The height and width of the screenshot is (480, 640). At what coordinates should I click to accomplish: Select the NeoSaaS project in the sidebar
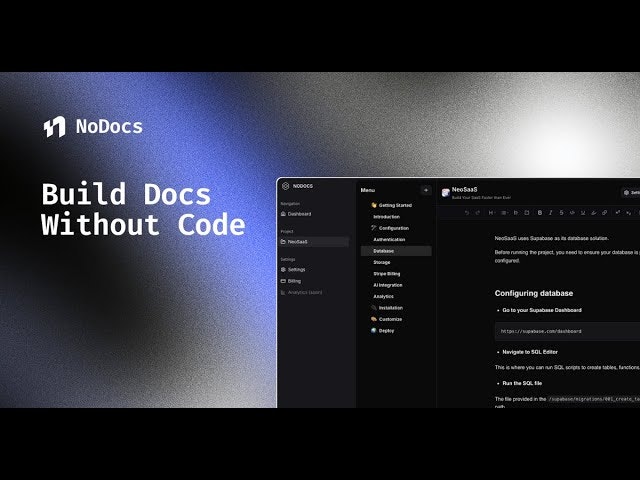314,242
